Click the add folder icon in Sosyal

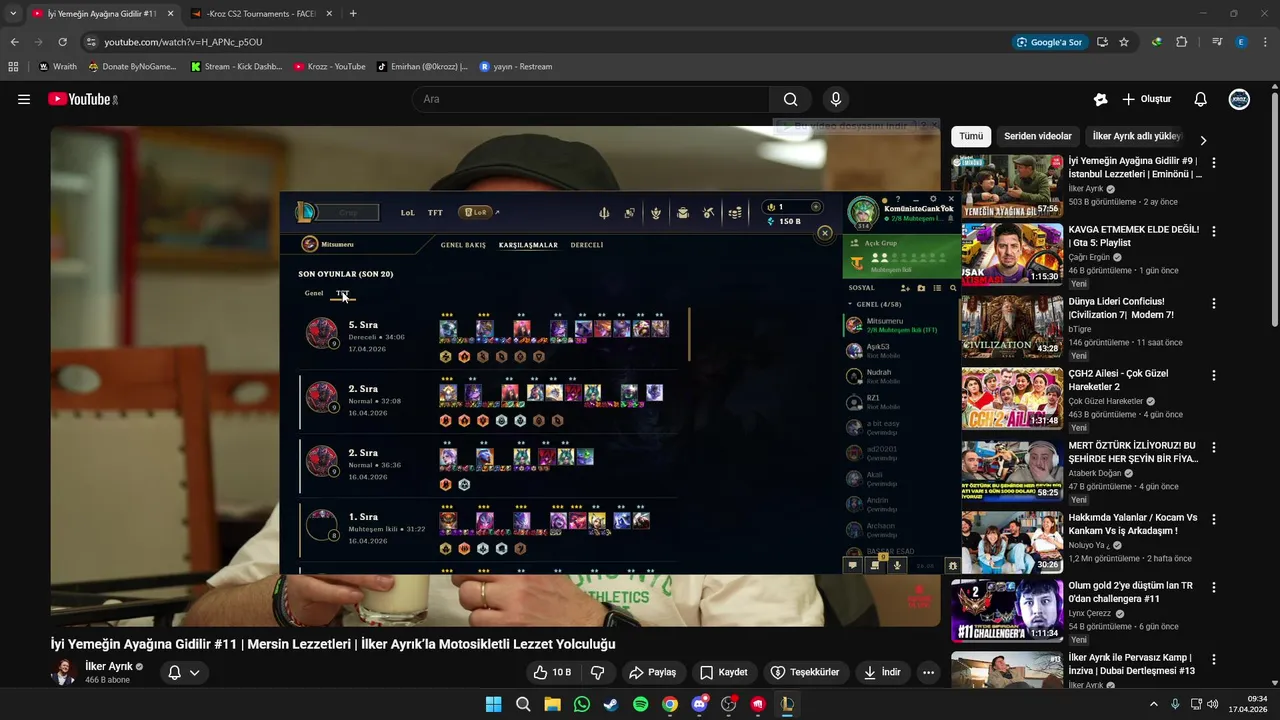[921, 288]
